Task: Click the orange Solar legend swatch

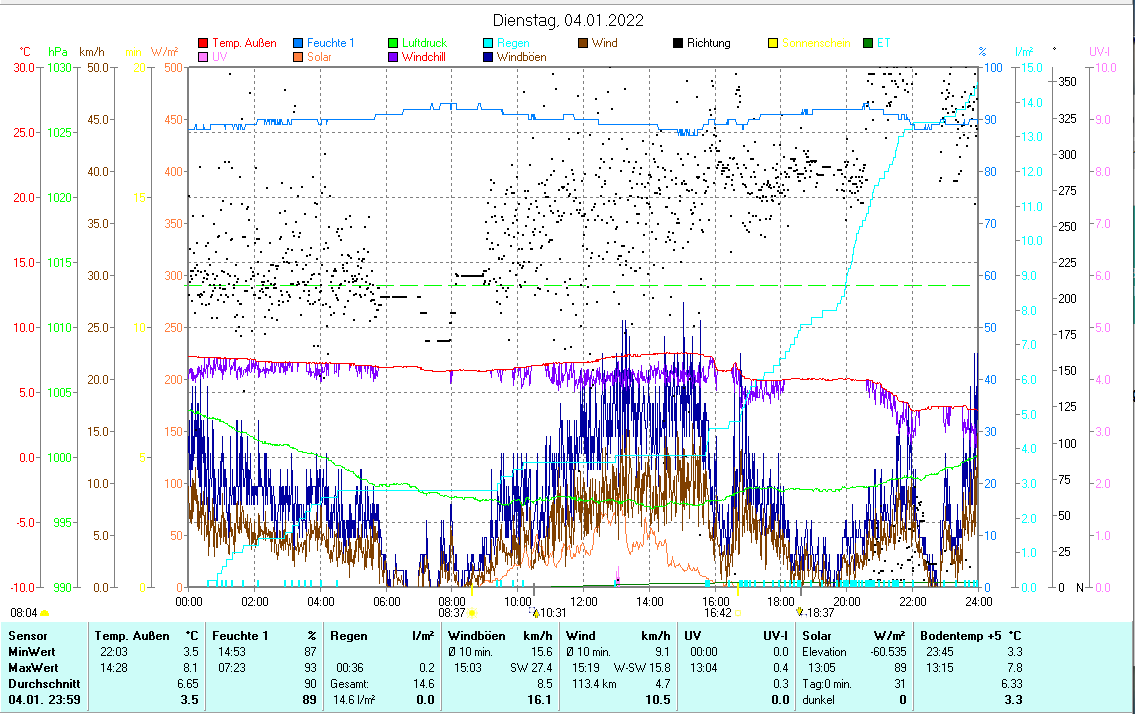Action: click(298, 57)
